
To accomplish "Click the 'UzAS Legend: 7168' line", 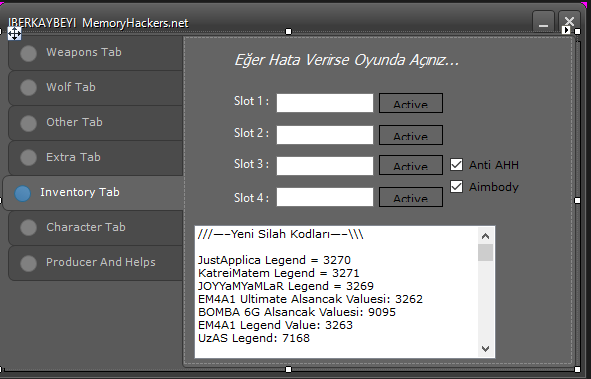I will pos(254,338).
